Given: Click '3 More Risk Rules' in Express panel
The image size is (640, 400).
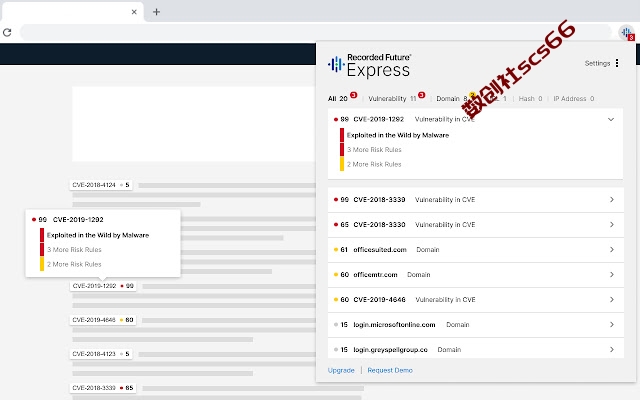Looking at the screenshot, I should [374, 150].
